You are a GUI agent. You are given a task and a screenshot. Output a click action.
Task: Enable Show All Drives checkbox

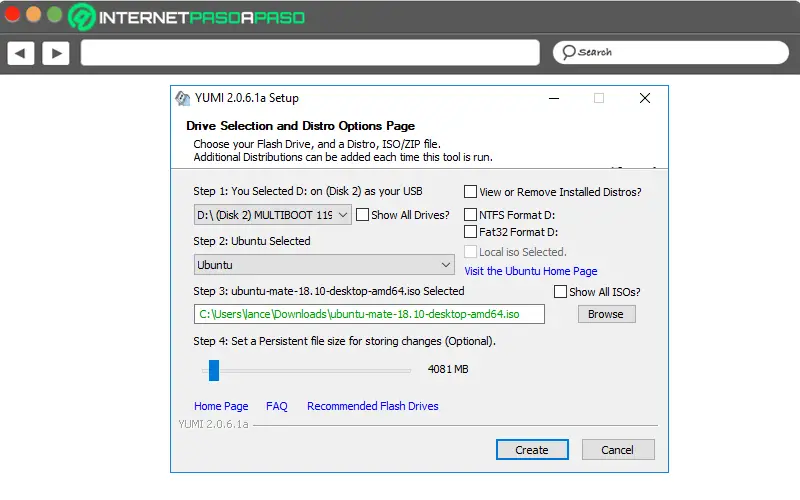[362, 214]
